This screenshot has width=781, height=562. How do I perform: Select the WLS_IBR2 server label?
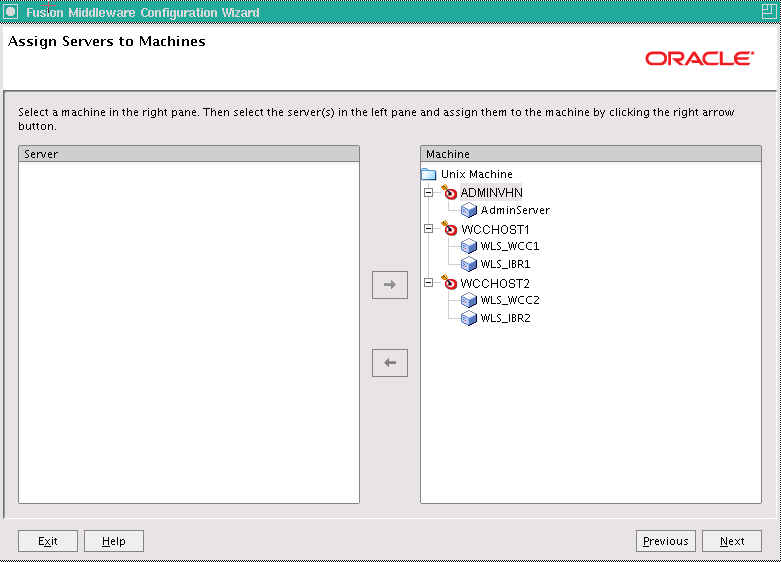click(x=506, y=318)
